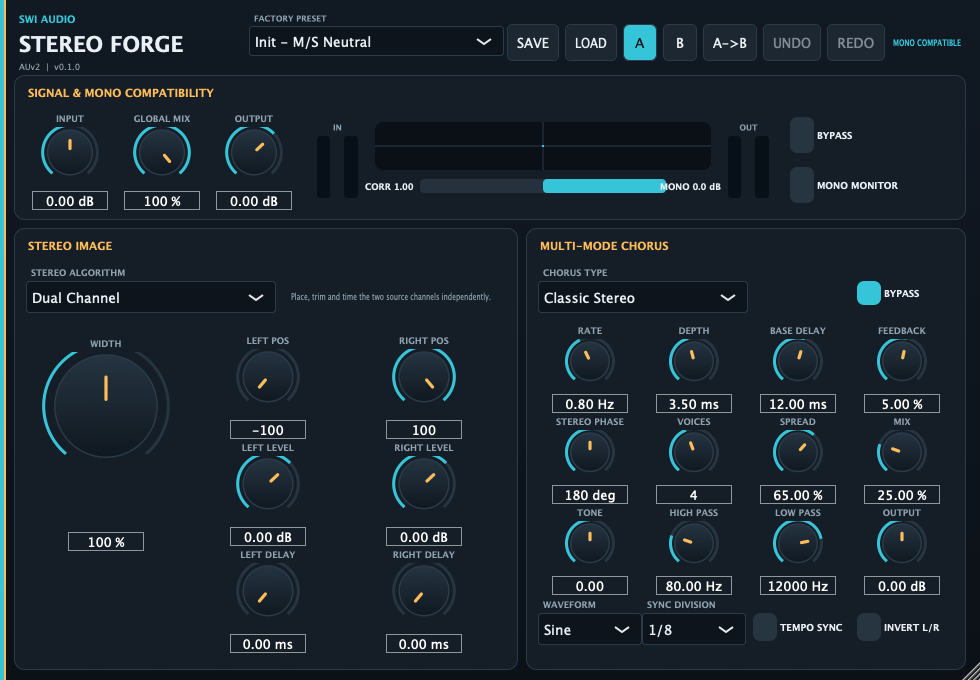Click the STEREO PHASE value field 180 deg
The height and width of the screenshot is (680, 980).
(x=589, y=495)
